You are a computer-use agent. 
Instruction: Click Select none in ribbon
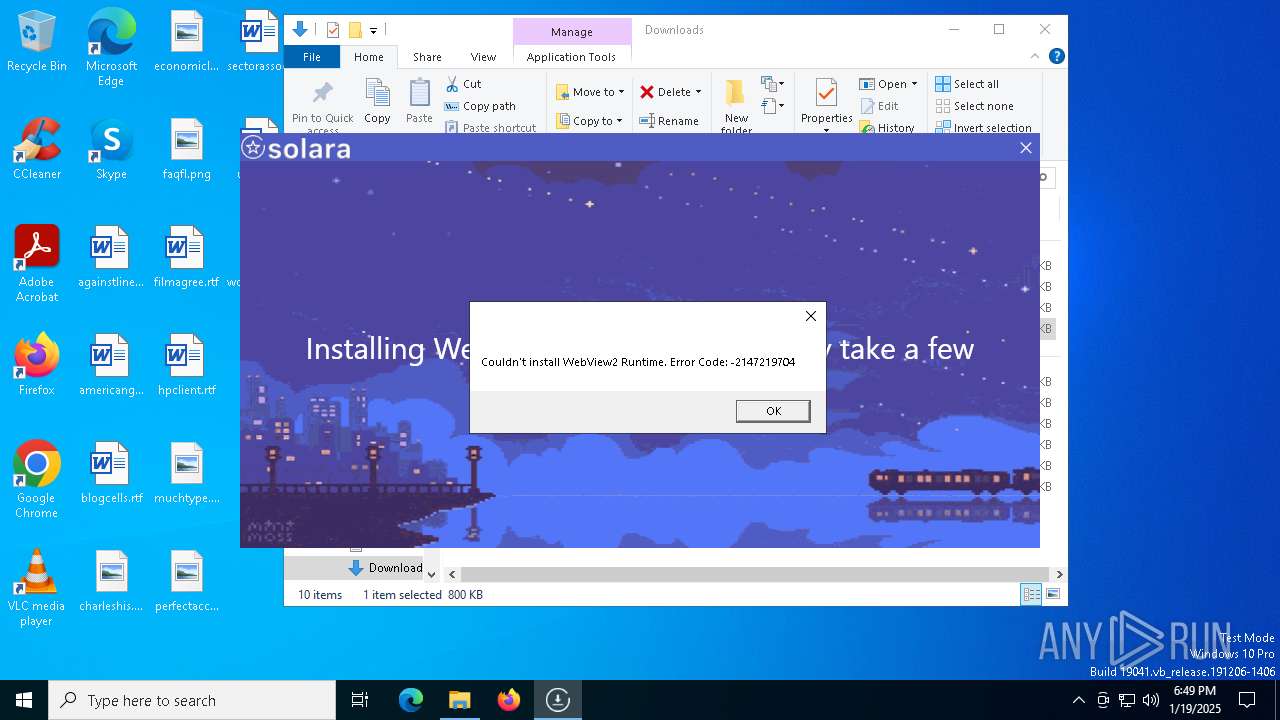tap(974, 106)
